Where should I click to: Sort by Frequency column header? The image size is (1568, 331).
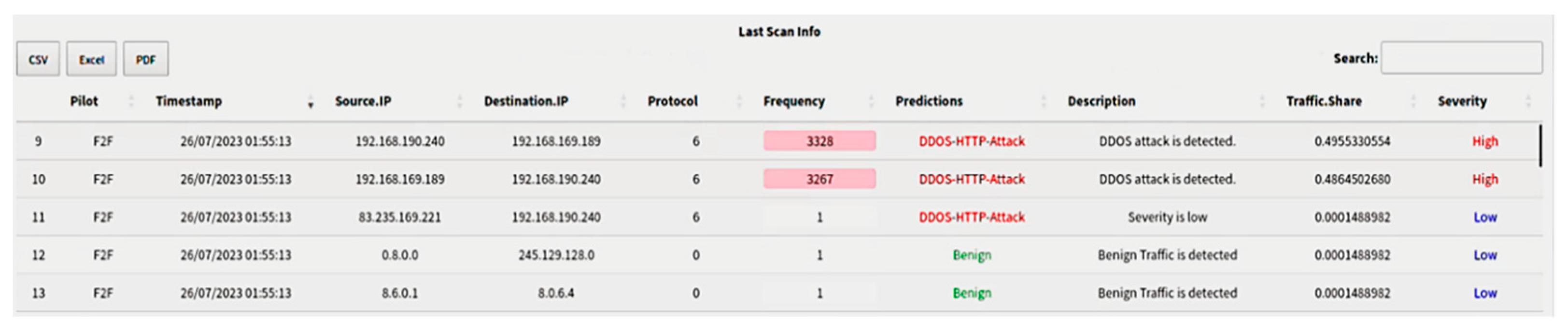pos(794,101)
